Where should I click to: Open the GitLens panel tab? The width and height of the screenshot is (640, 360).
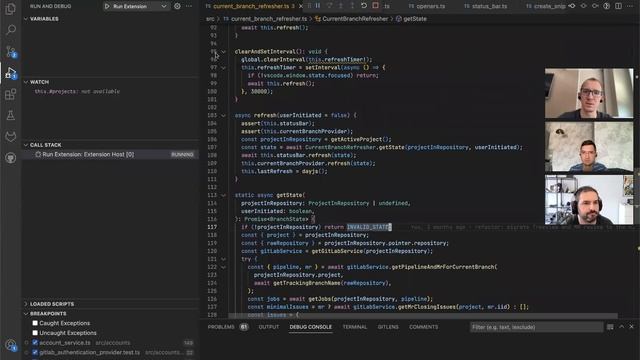click(x=388, y=327)
